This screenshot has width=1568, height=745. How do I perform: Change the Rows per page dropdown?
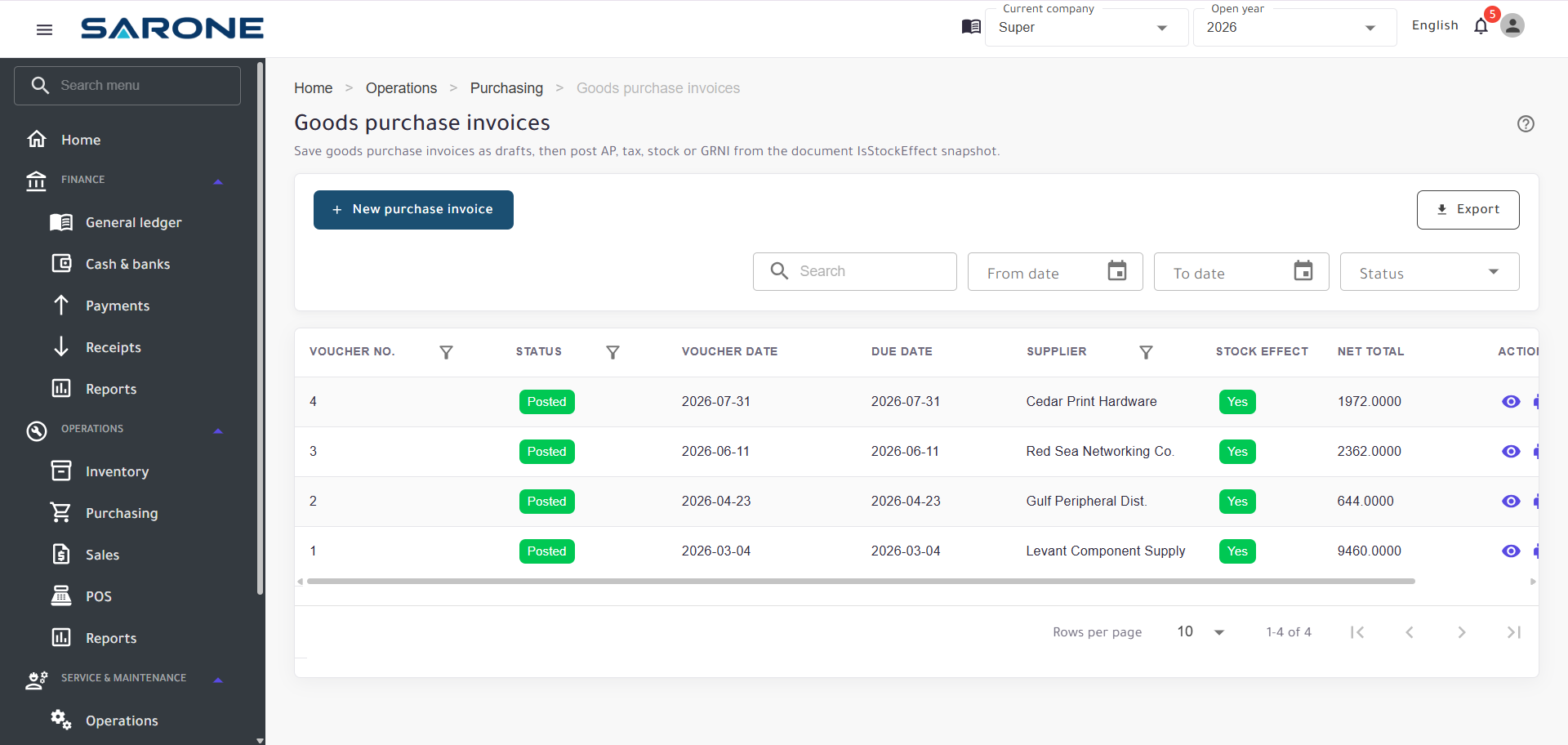[x=1200, y=632]
